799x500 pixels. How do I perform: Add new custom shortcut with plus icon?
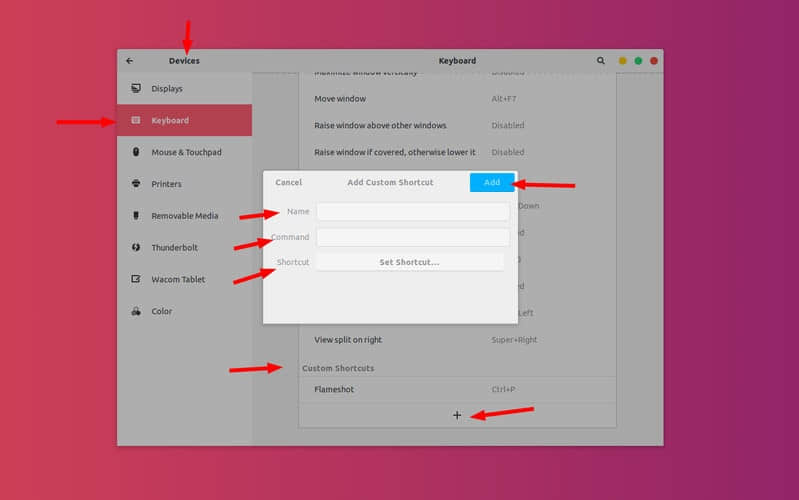(x=457, y=415)
